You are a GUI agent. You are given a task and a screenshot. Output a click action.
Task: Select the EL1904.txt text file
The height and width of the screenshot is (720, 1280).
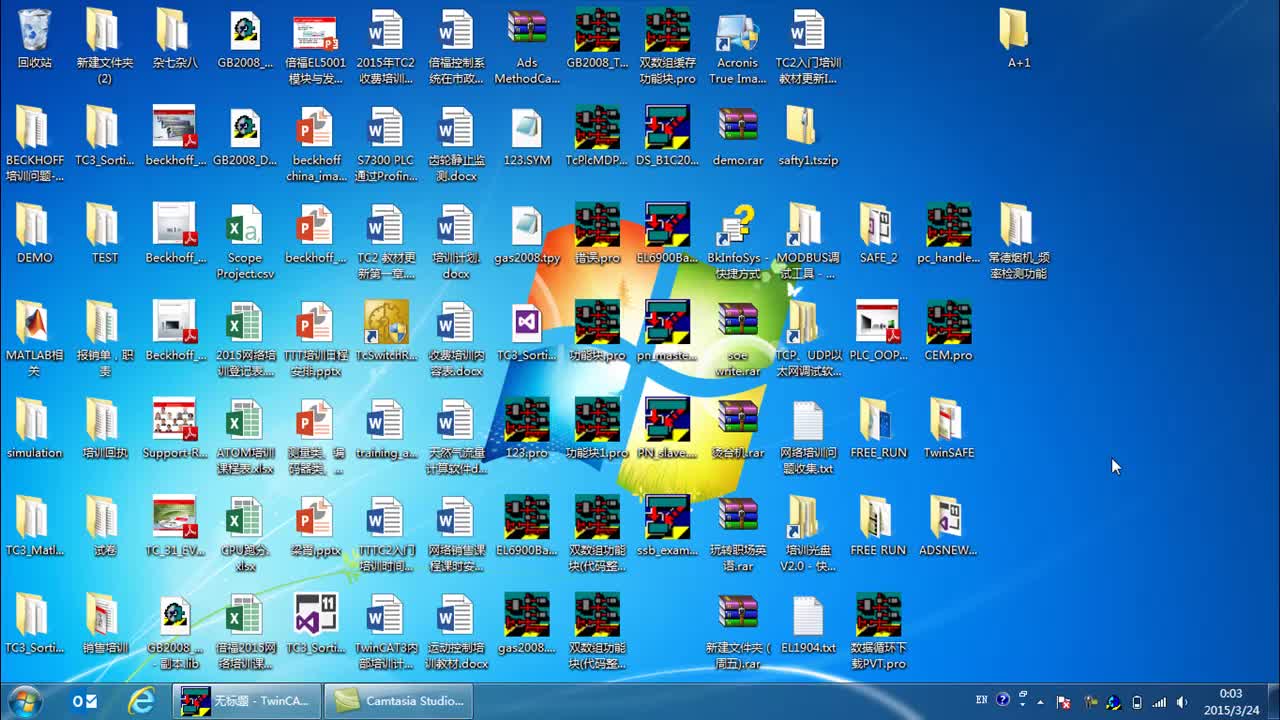[806, 625]
